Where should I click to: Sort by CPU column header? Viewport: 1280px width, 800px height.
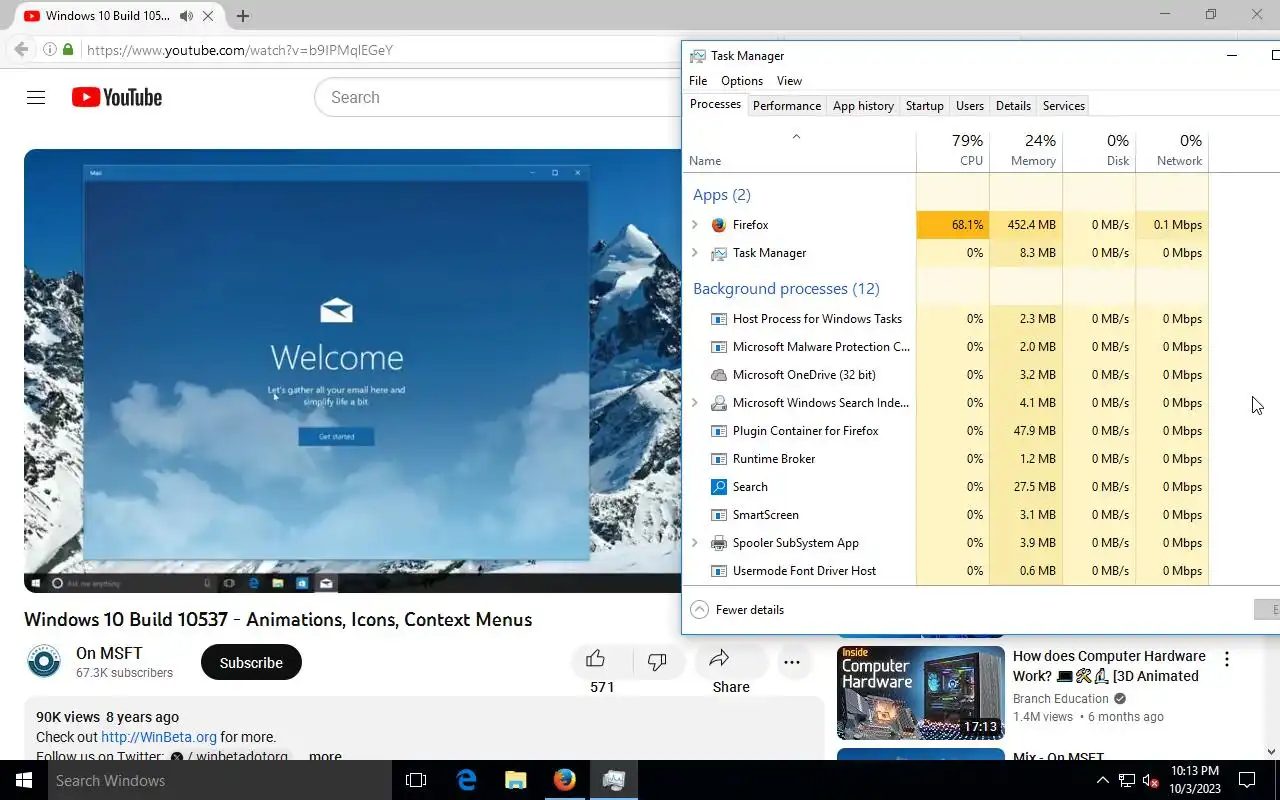(x=953, y=150)
